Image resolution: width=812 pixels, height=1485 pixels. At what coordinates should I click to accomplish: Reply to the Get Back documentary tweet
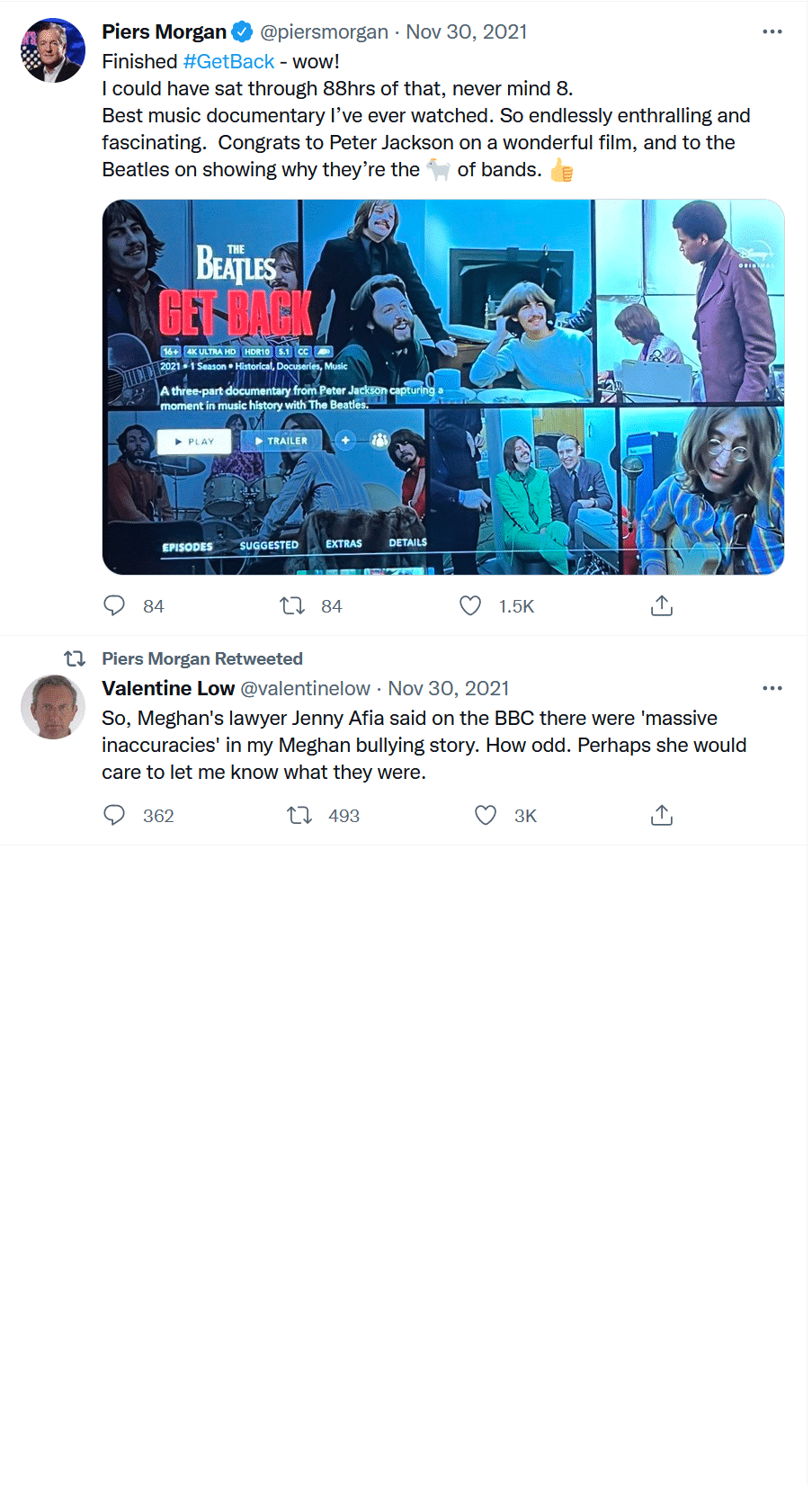pos(114,605)
